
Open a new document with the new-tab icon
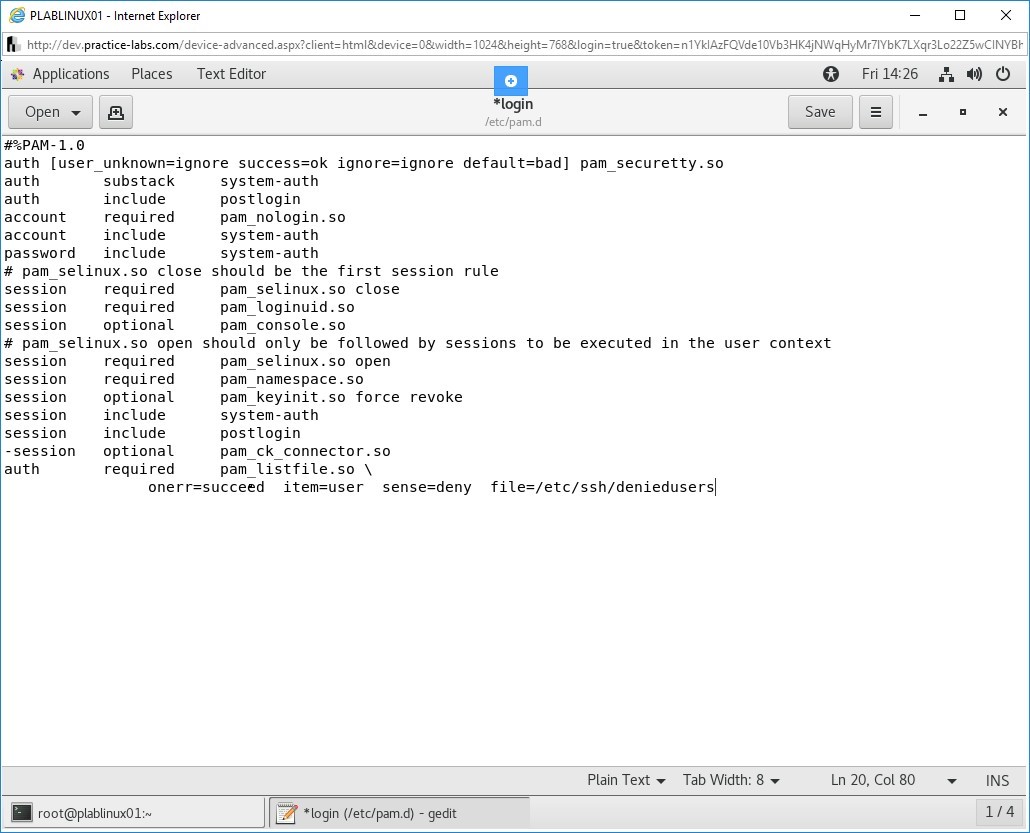[x=115, y=112]
